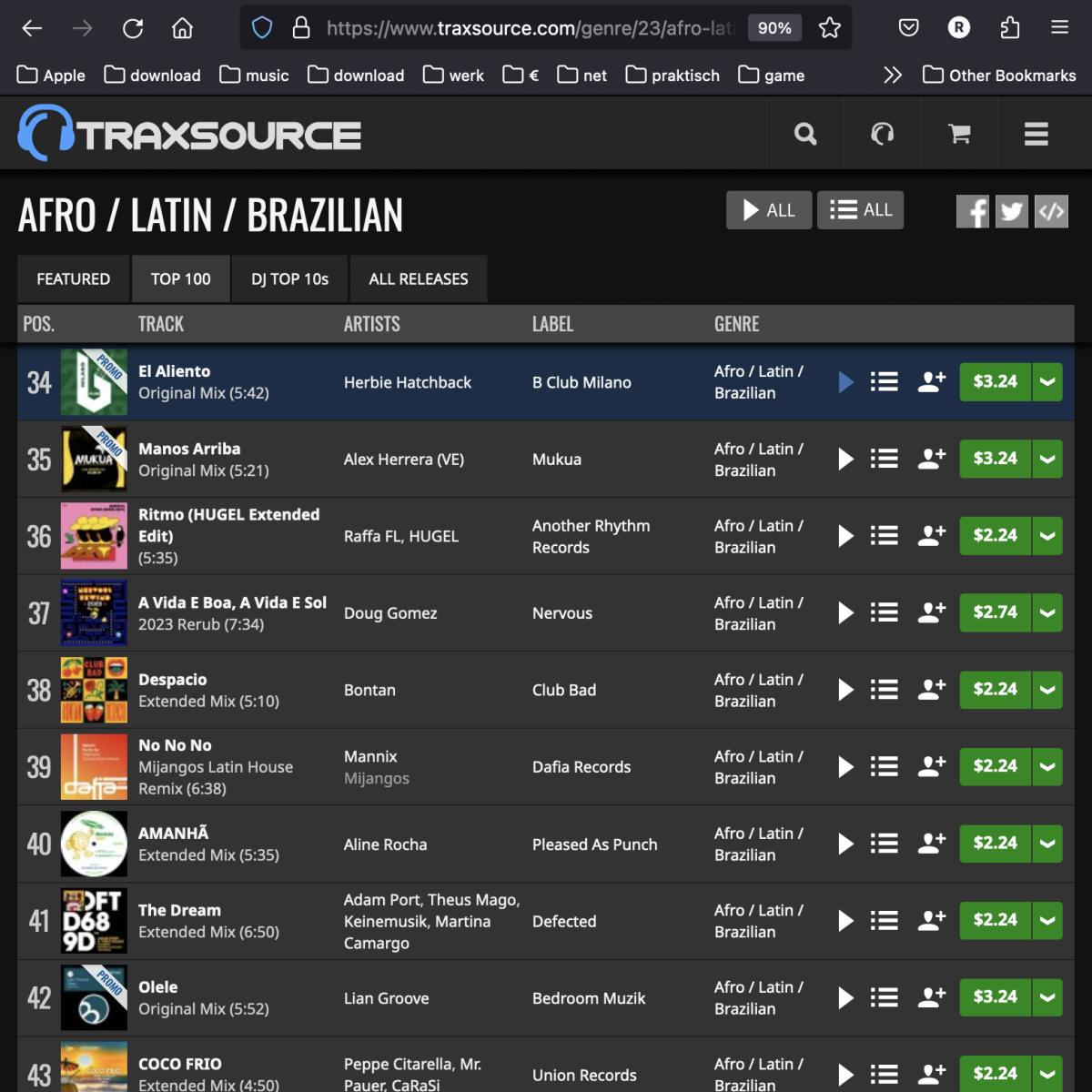Expand buy options for The Dream
The width and height of the screenshot is (1092, 1092).
[x=1047, y=920]
